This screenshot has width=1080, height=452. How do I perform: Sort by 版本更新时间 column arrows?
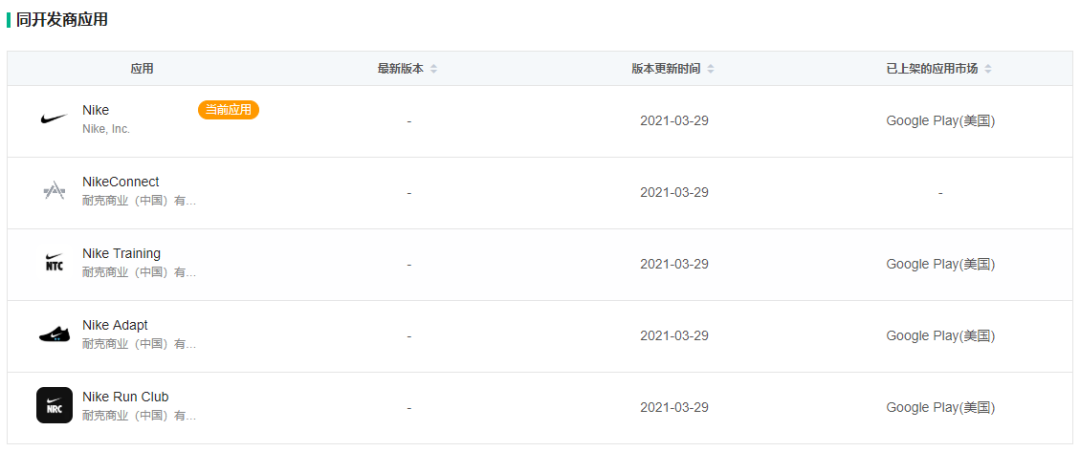pos(710,69)
